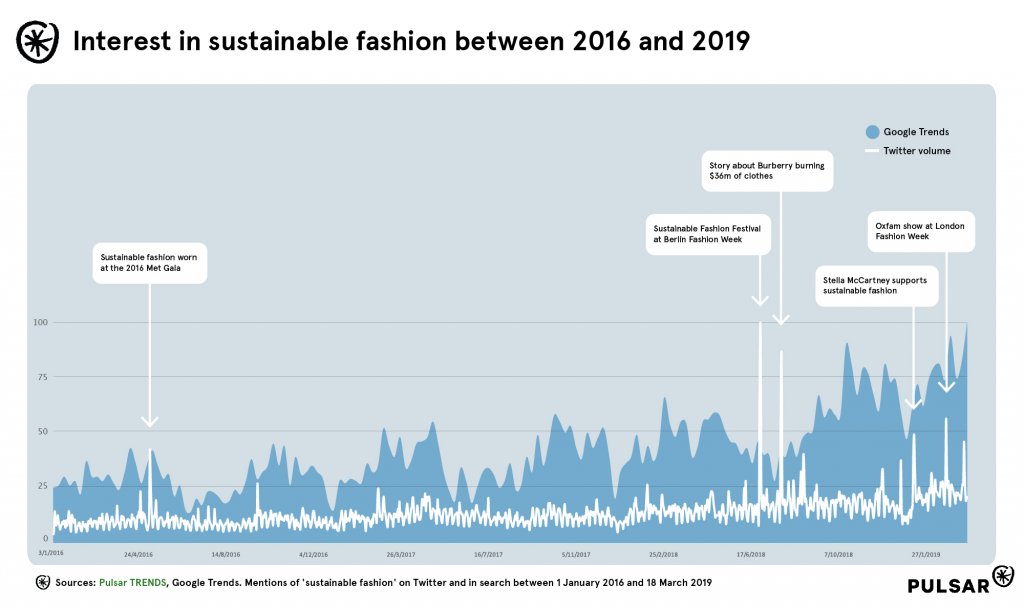Viewport: 1024px width, 608px height.
Task: Click the arrowhead under the Berlin Fashion Week annotation
Action: pos(760,299)
